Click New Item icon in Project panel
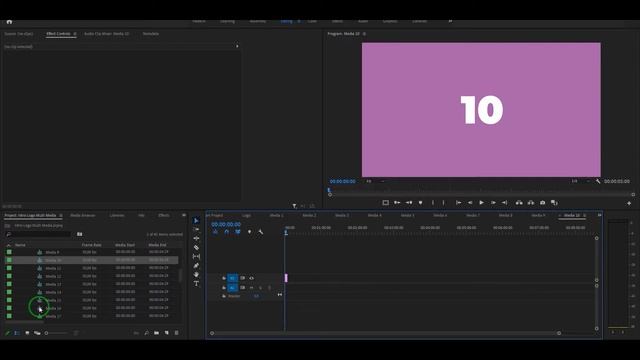The height and width of the screenshot is (360, 640). coord(167,333)
